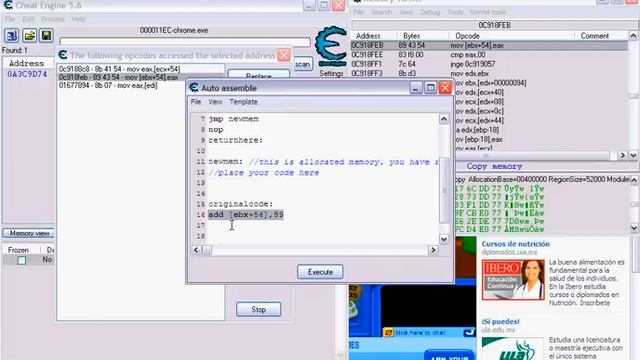Close the Auto assemble window
The image size is (640, 360).
pos(445,88)
